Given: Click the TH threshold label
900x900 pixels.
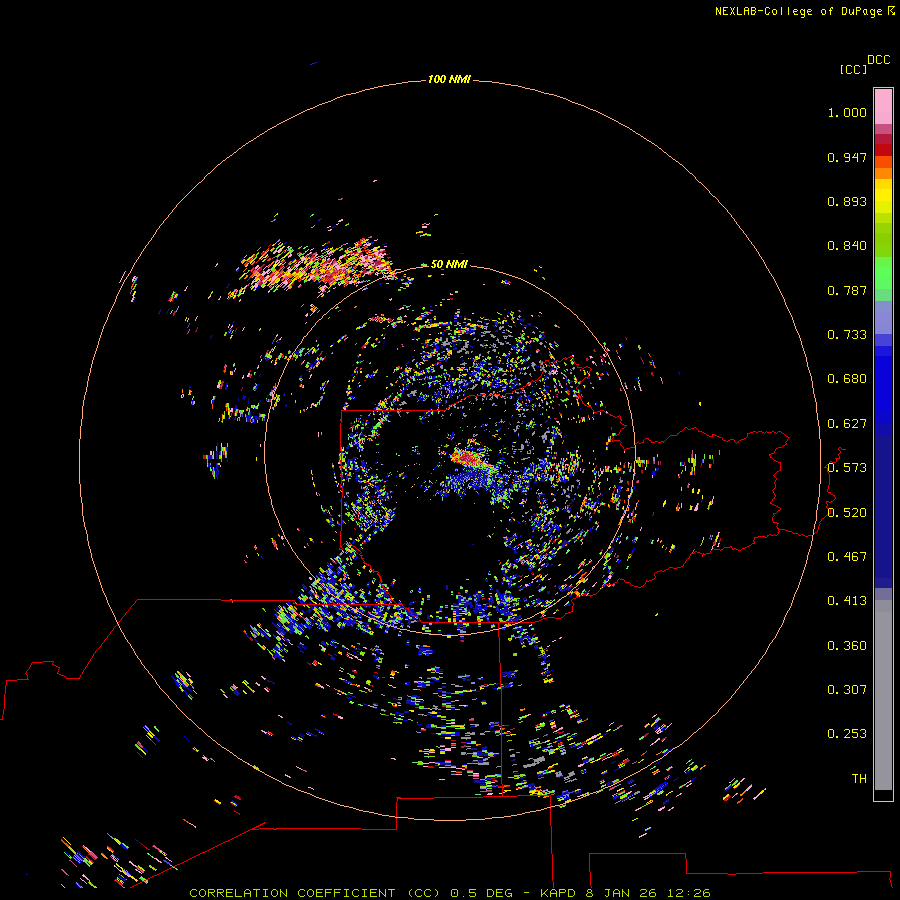Looking at the screenshot, I should pyautogui.click(x=859, y=779).
